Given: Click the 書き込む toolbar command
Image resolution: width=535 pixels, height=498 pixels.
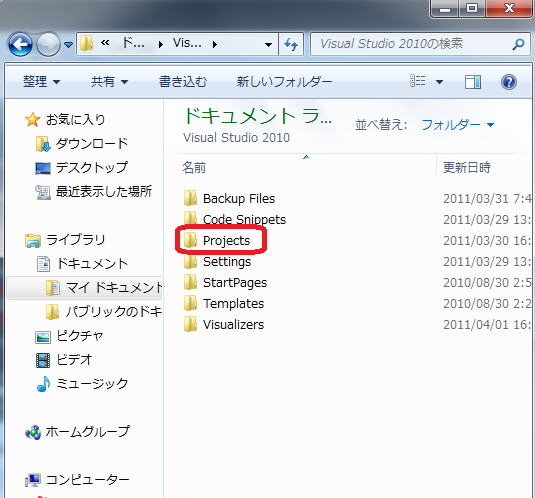Looking at the screenshot, I should [183, 82].
